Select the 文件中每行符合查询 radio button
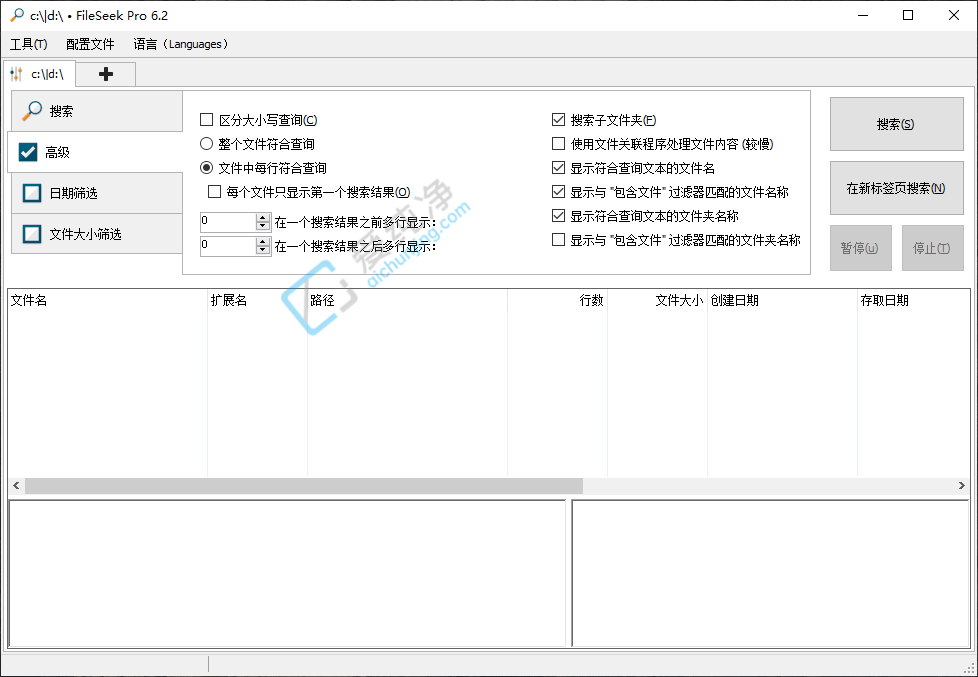This screenshot has height=677, width=978. [206, 167]
